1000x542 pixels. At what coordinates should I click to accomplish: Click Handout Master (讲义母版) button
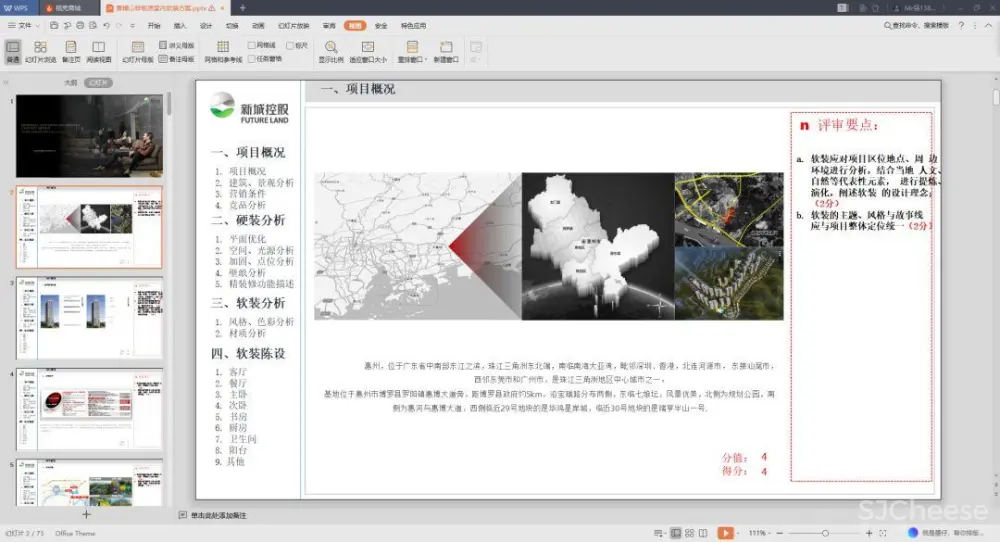[x=177, y=45]
